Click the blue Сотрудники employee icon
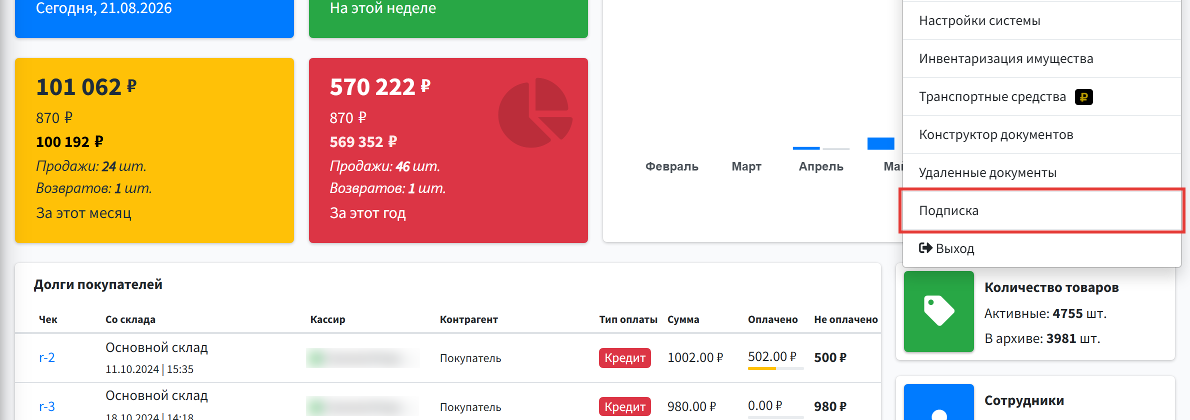Image resolution: width=1190 pixels, height=420 pixels. tap(938, 402)
